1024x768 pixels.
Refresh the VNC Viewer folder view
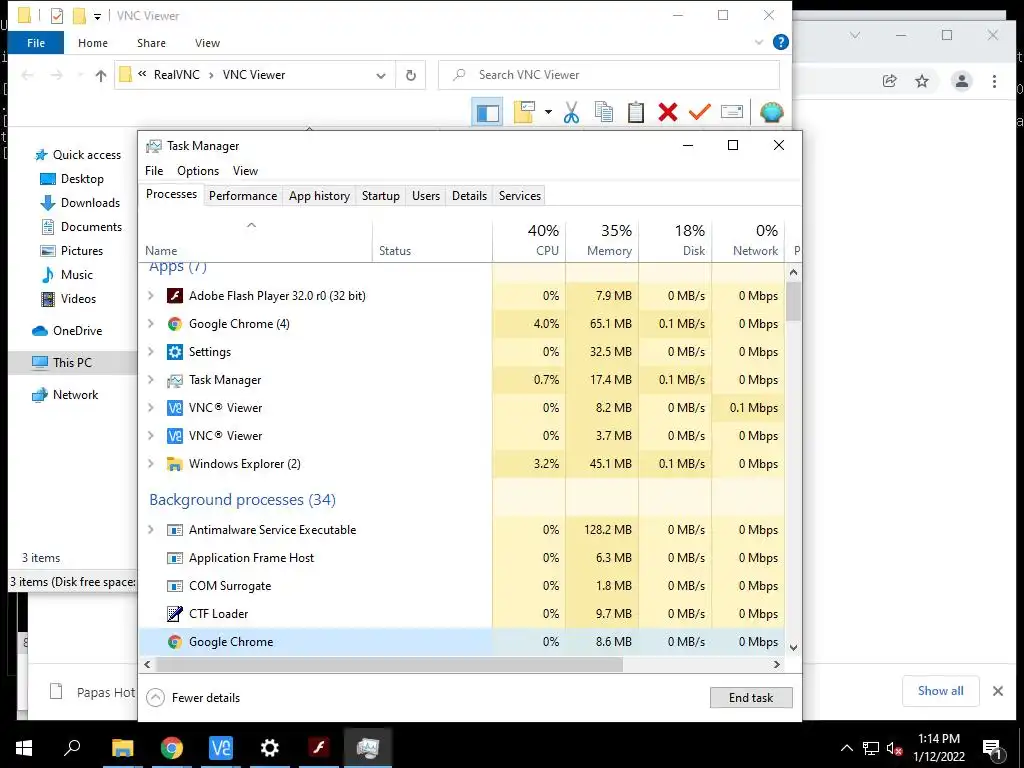[411, 75]
